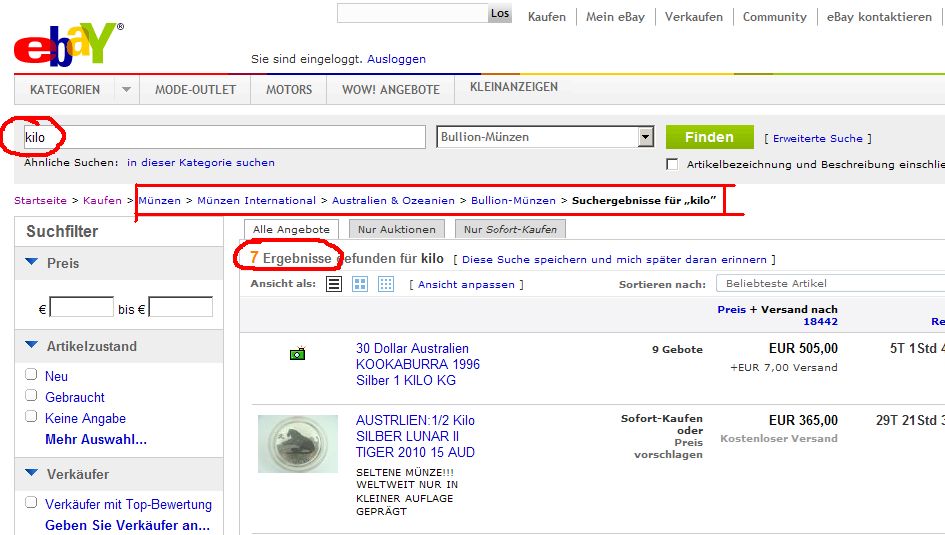Viewport: 945px width, 535px height.
Task: Open KLEINANZEIGEN section
Action: tap(514, 87)
